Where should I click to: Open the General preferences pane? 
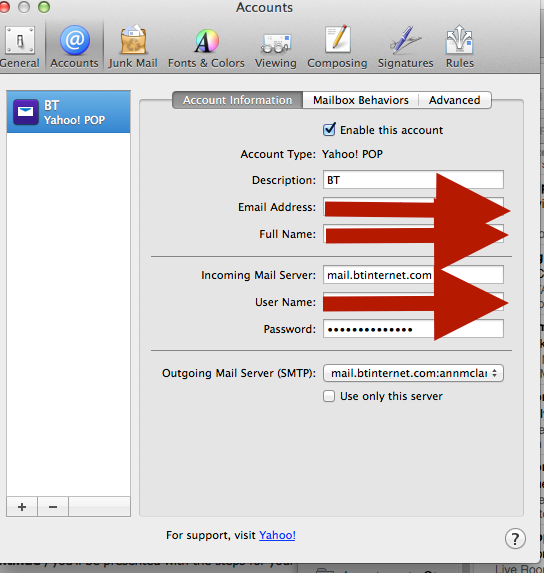(x=19, y=46)
